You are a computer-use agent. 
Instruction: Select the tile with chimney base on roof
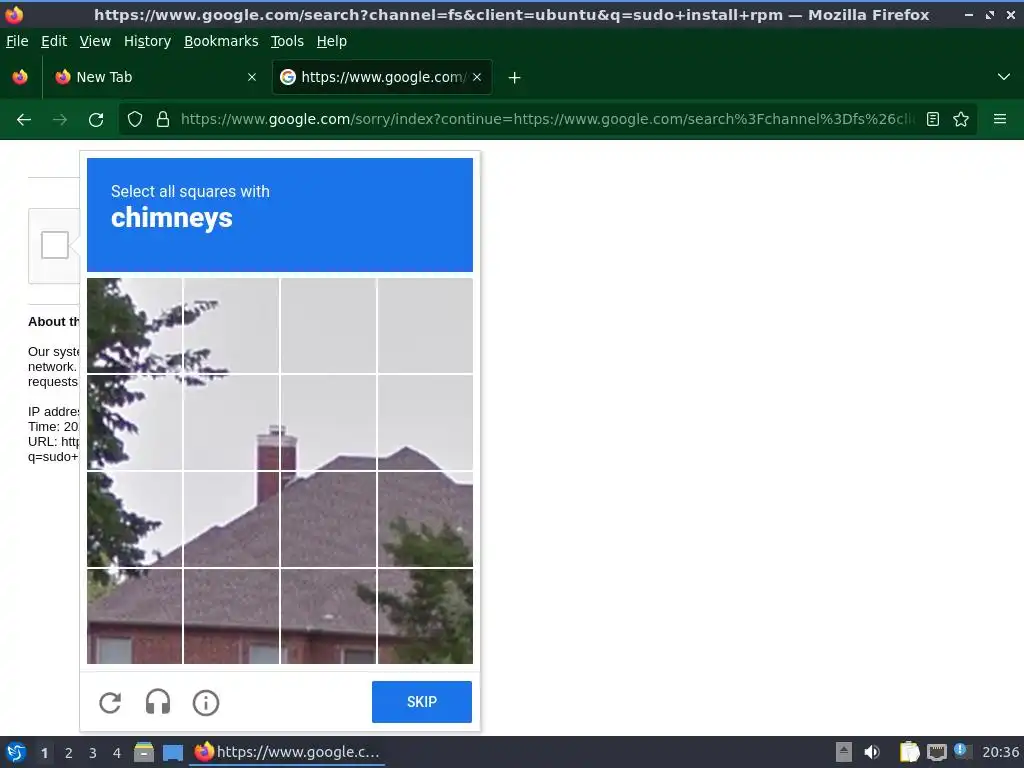[232, 519]
